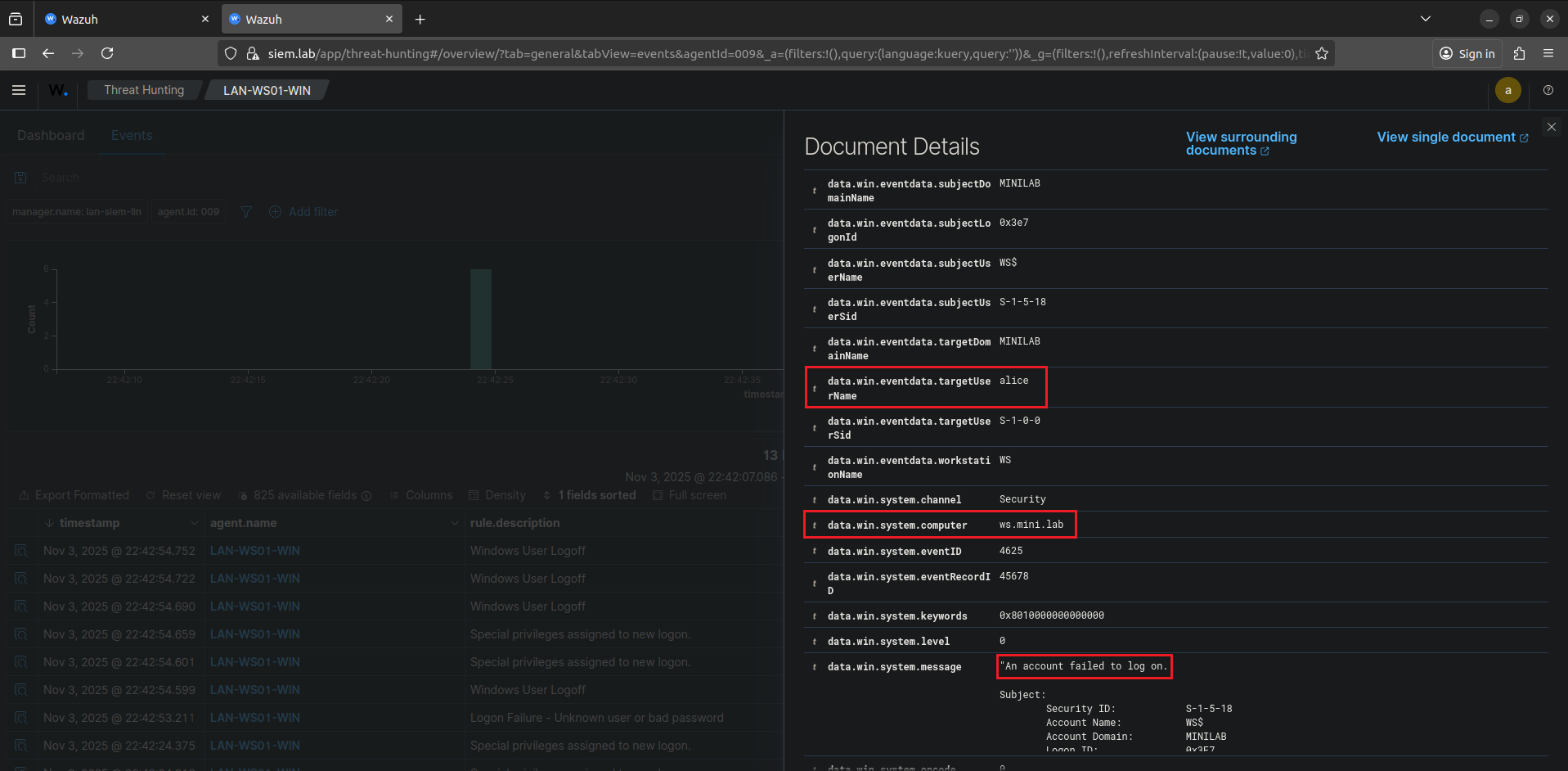Go back with the browser back arrow

click(x=48, y=53)
